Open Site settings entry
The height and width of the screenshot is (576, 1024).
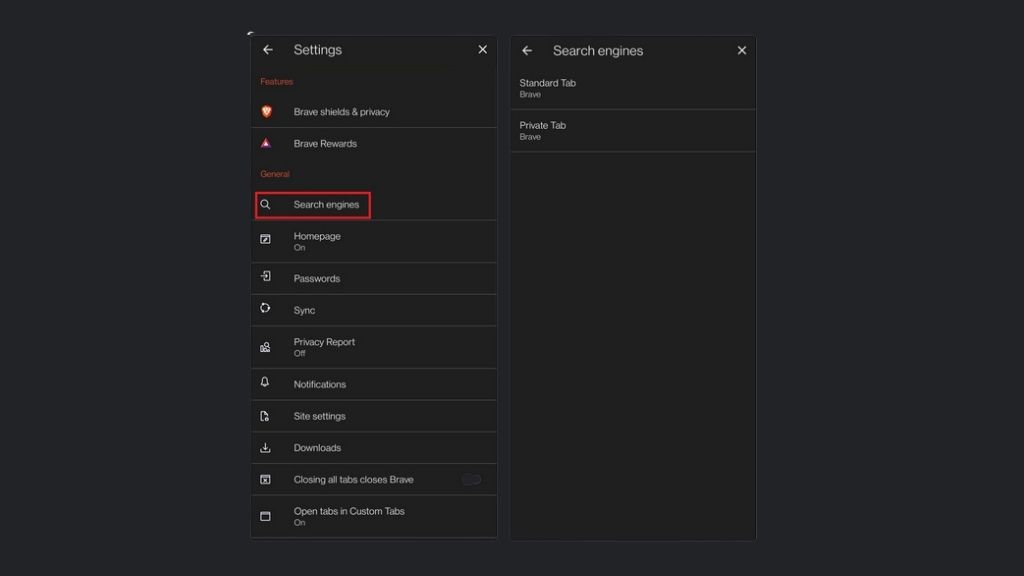pyautogui.click(x=374, y=416)
